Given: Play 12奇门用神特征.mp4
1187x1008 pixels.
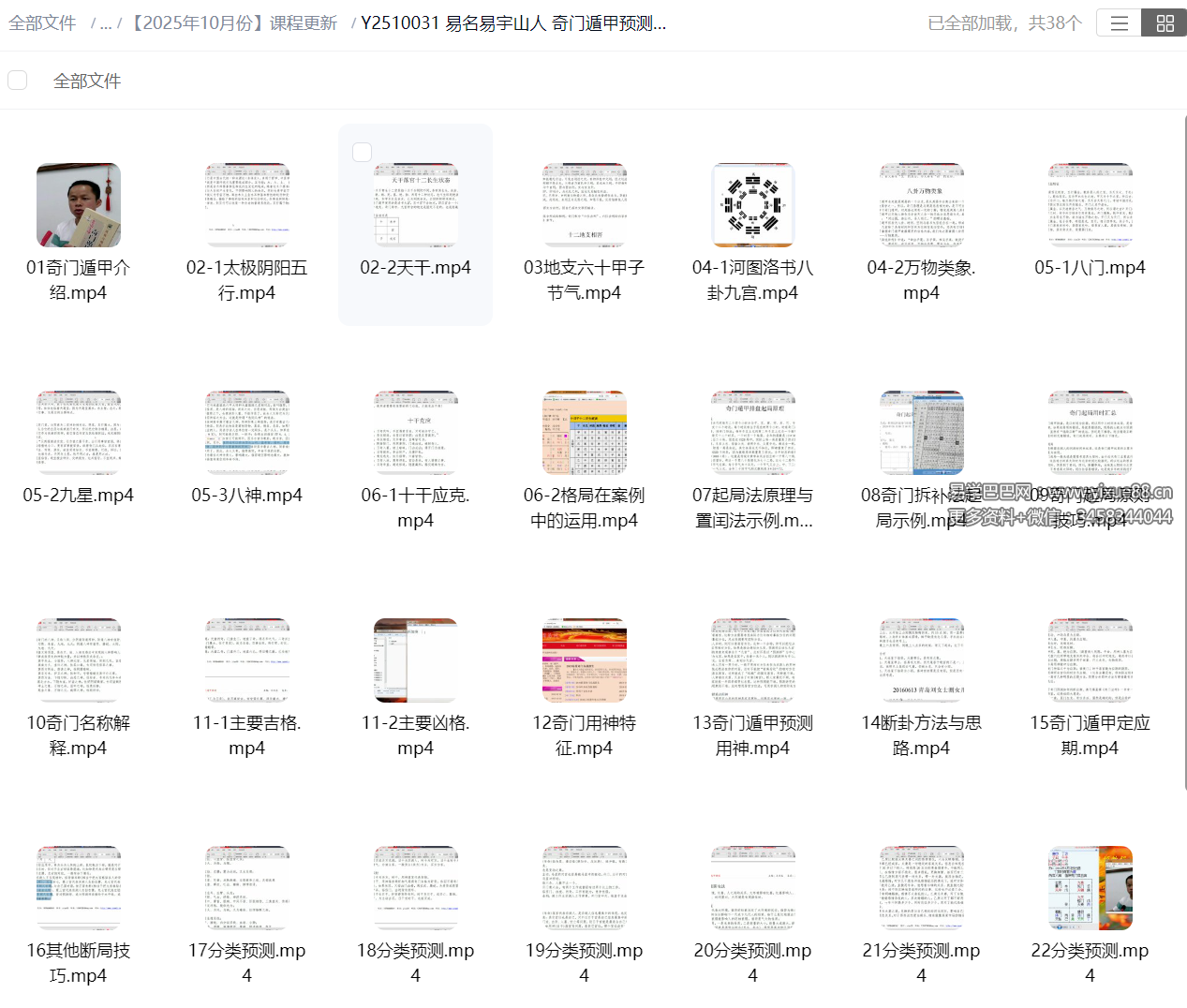Looking at the screenshot, I should coord(584,660).
